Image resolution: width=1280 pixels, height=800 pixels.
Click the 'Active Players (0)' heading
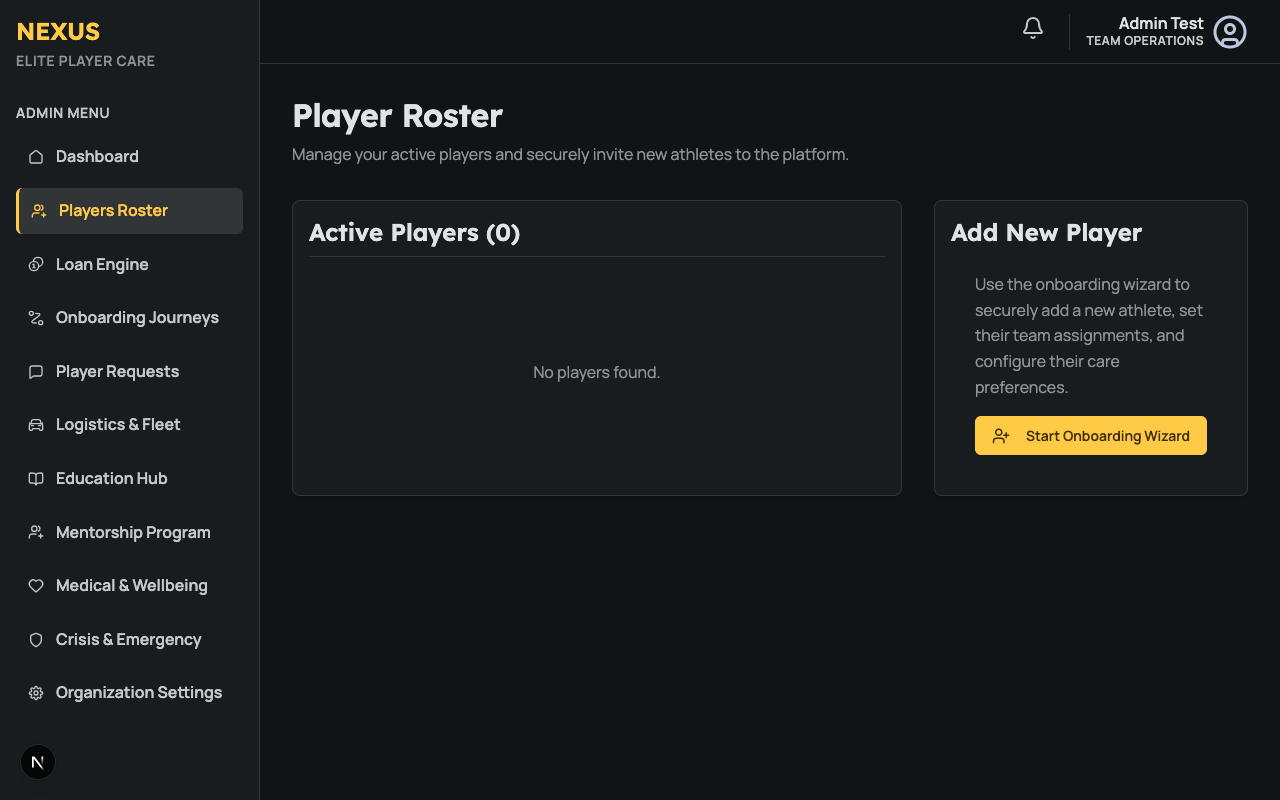click(x=414, y=233)
